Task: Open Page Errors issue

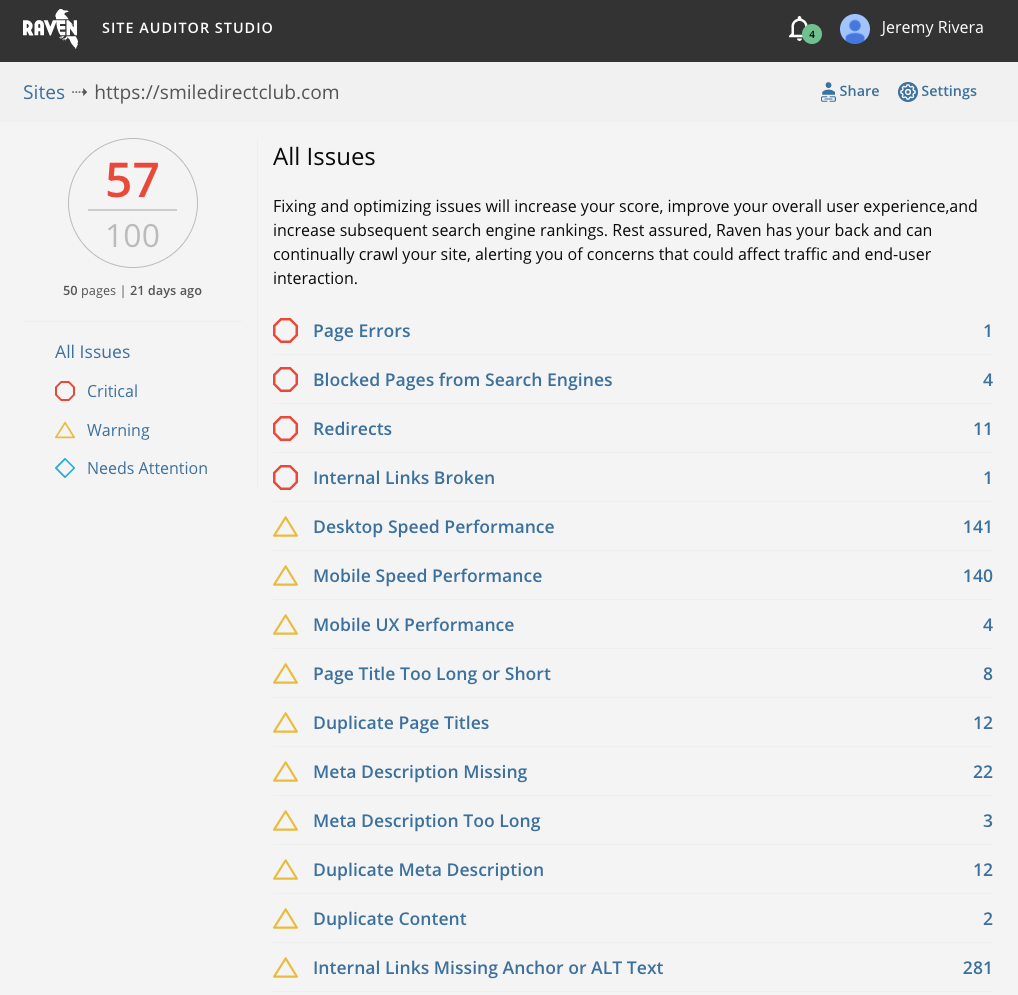Action: 362,331
